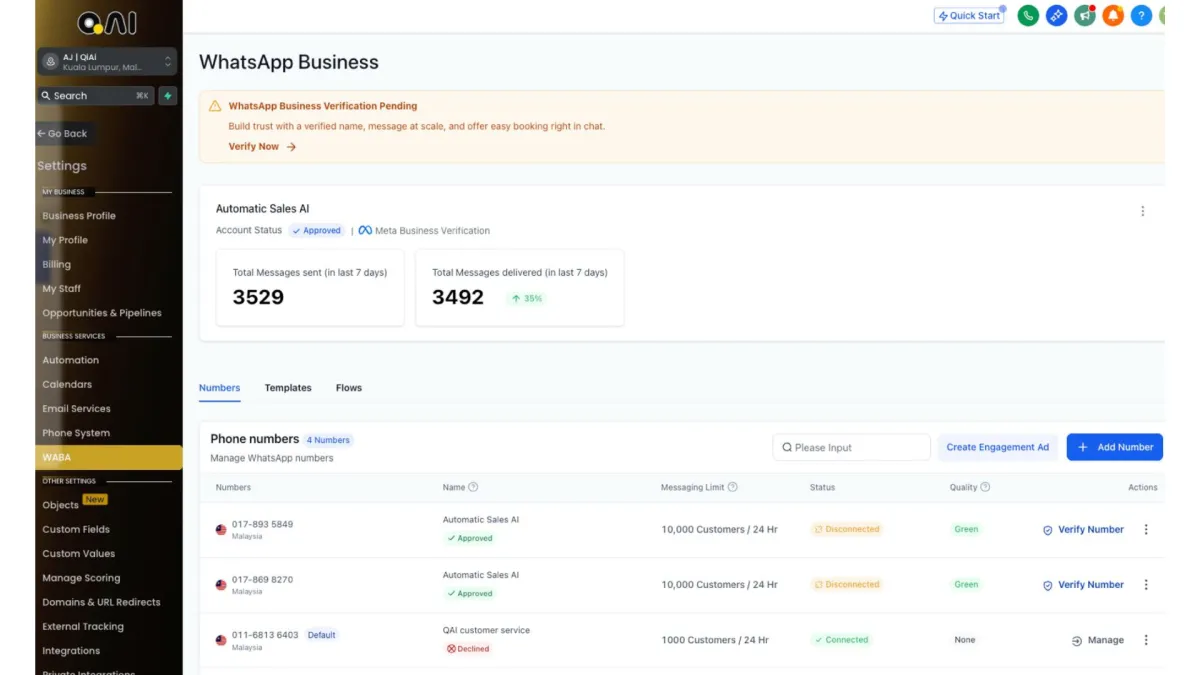This screenshot has width=1200, height=675.
Task: Click the help icon next to Messaging Limit
Action: tap(733, 487)
